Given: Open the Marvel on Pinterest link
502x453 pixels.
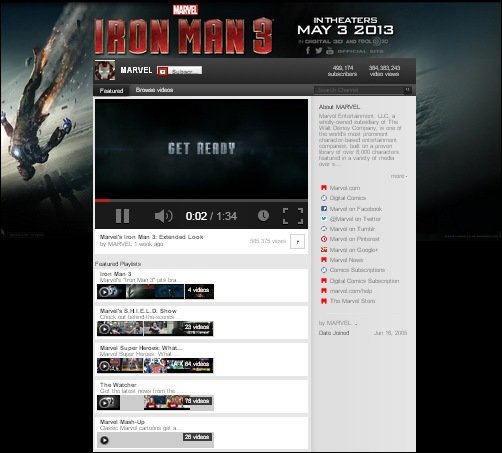Looking at the screenshot, I should pos(354,239).
